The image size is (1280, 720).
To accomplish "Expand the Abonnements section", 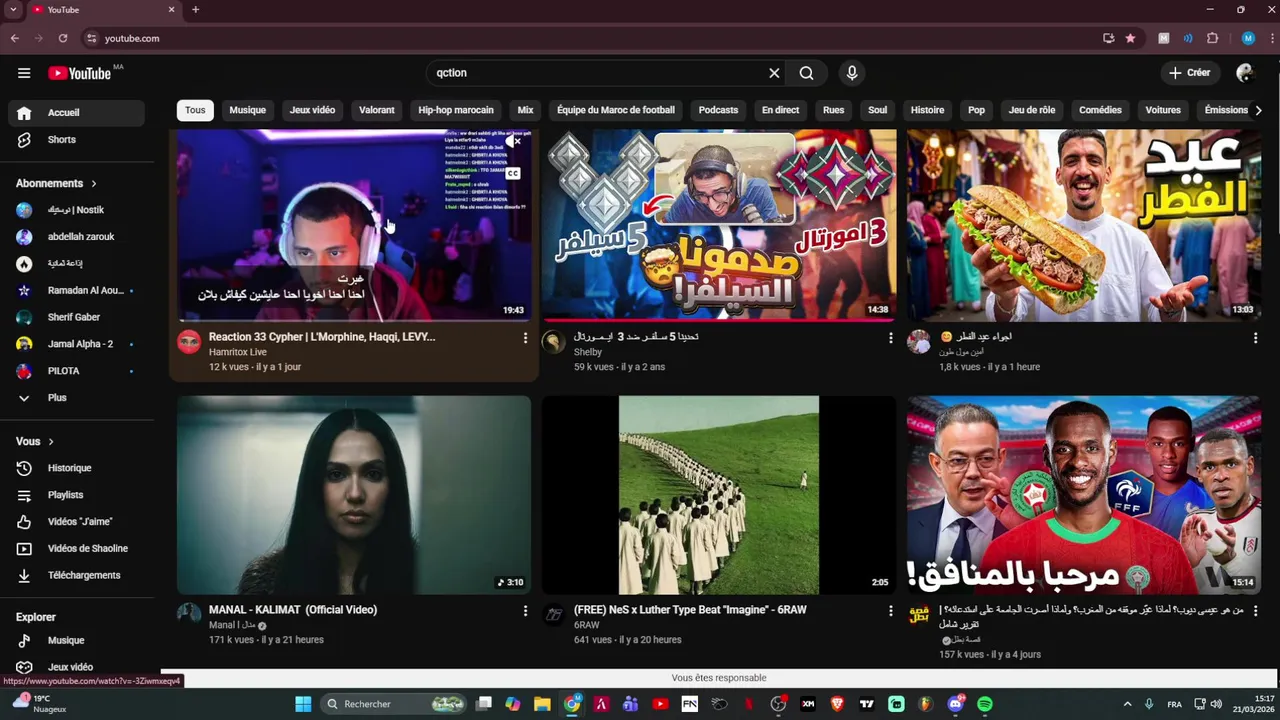I will [56, 183].
